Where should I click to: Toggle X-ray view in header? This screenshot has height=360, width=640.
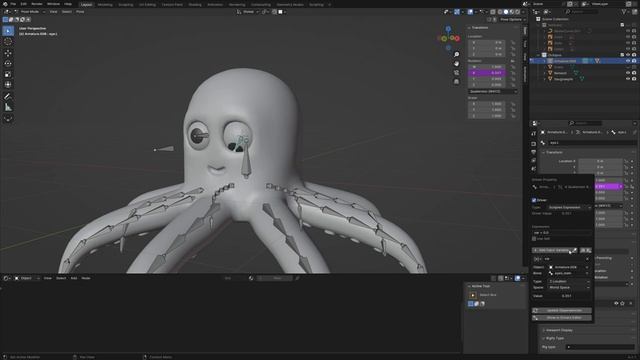(x=493, y=12)
